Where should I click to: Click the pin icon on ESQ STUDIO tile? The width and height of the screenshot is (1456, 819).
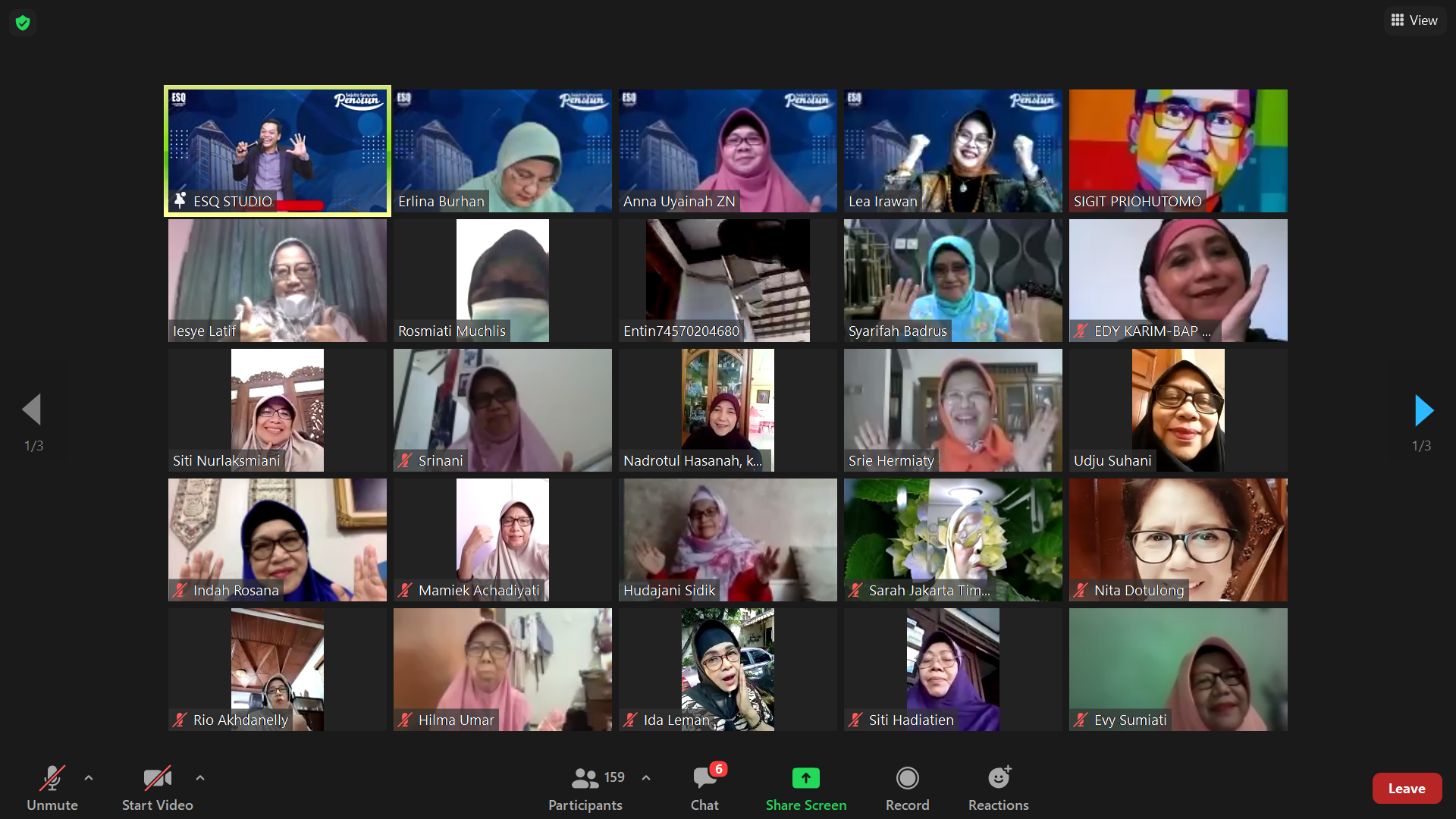click(x=180, y=201)
